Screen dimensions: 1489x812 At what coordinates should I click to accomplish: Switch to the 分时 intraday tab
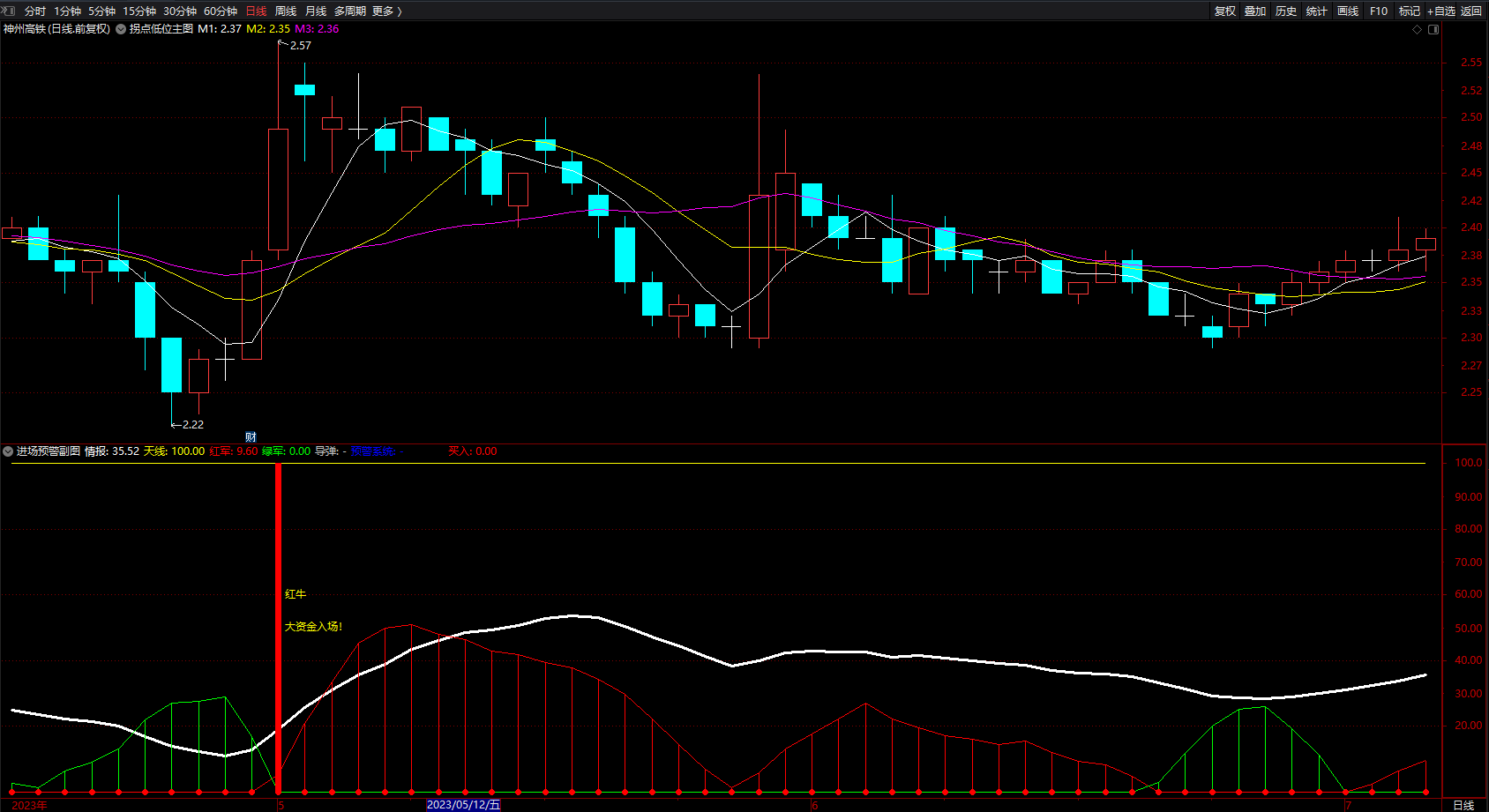[35, 11]
